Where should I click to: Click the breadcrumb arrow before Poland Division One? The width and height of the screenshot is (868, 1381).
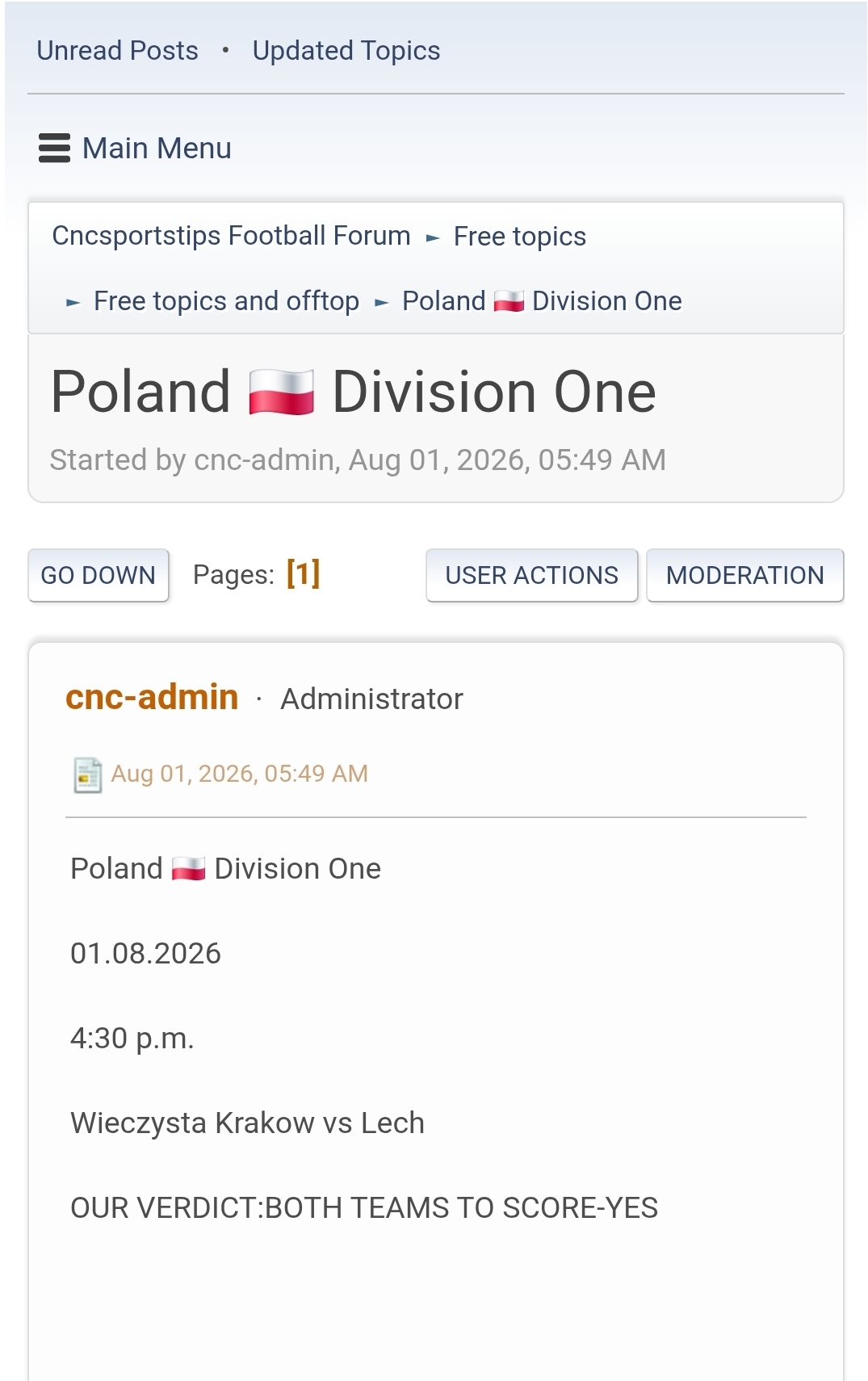coord(382,303)
